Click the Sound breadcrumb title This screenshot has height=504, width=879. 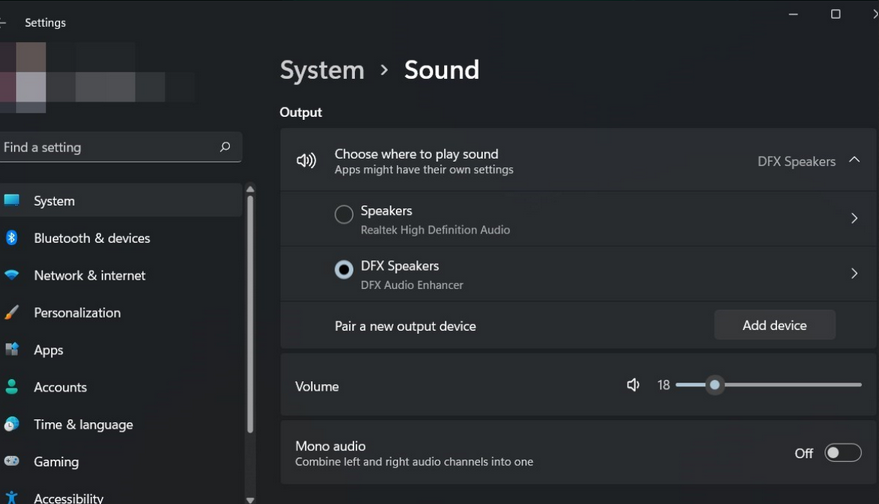pos(441,70)
